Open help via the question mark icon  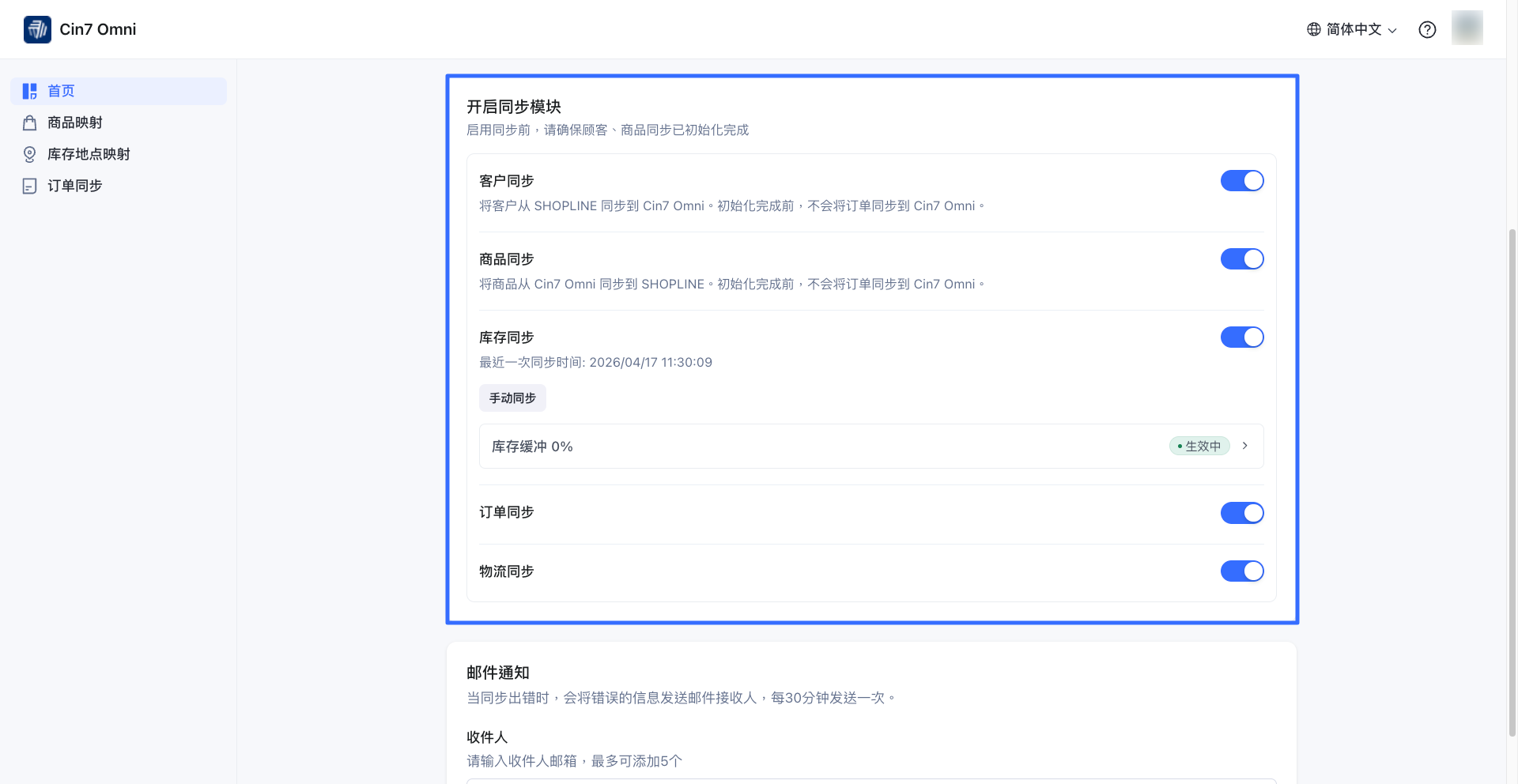[1427, 29]
